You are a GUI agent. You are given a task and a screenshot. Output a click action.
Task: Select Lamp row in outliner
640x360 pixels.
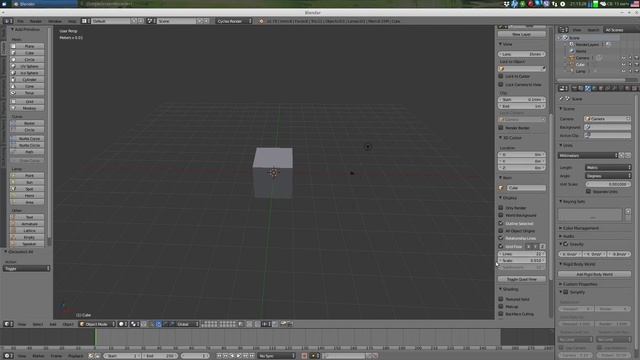(x=580, y=71)
